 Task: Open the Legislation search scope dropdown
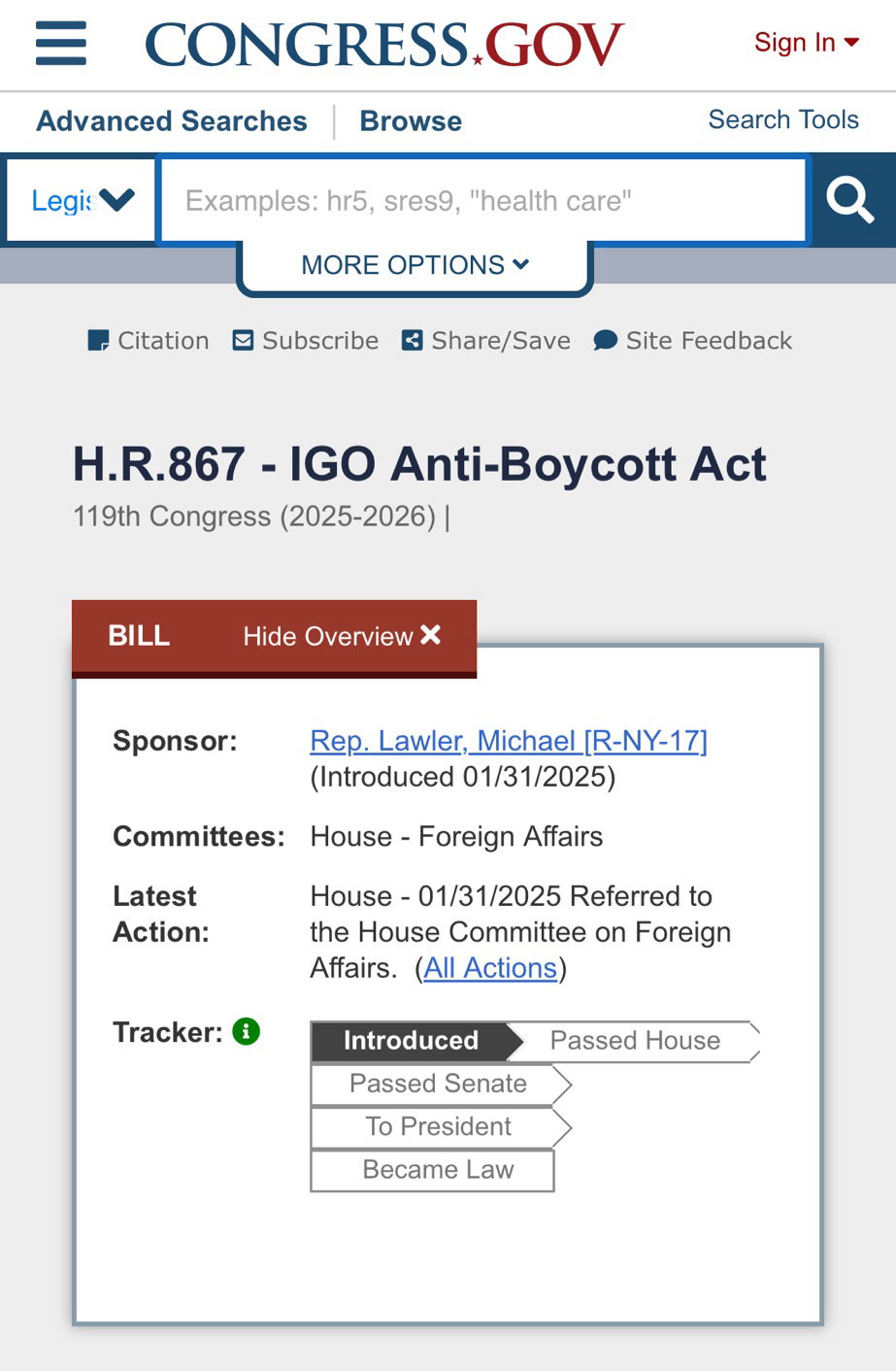[x=82, y=200]
